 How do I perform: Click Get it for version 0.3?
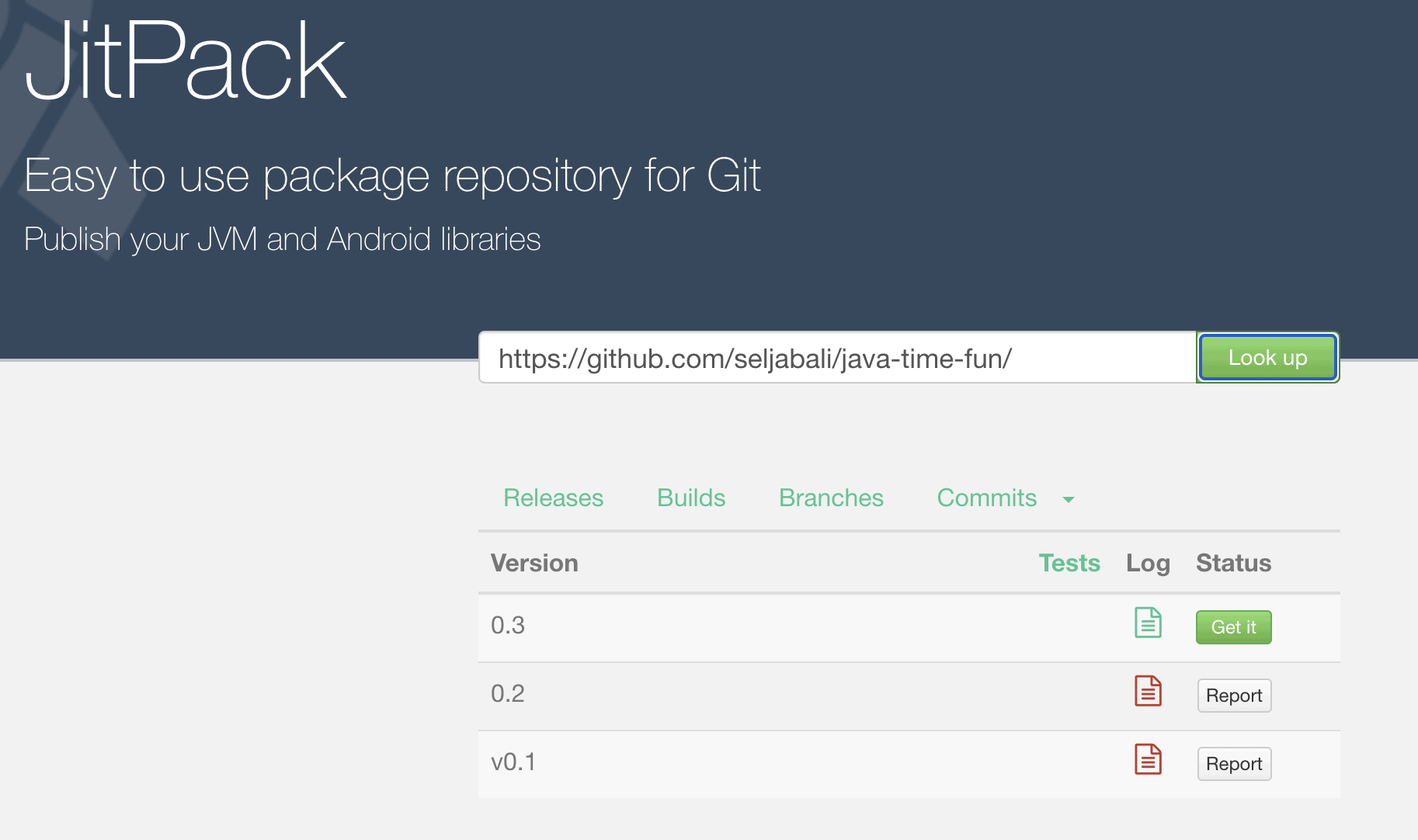click(x=1234, y=627)
